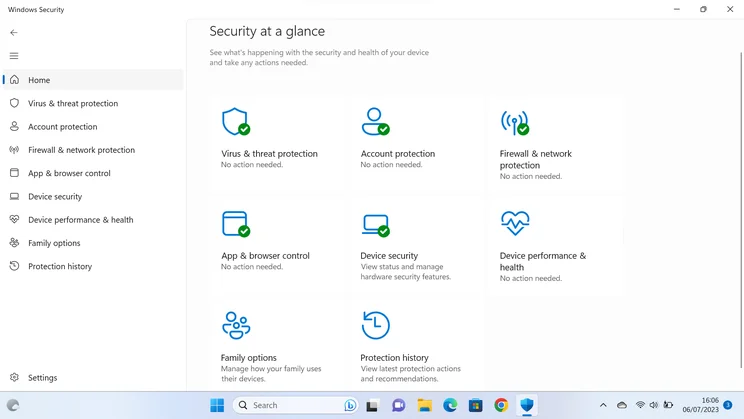Open the App & browser control tile icon
The image size is (744, 419).
coord(236,224)
